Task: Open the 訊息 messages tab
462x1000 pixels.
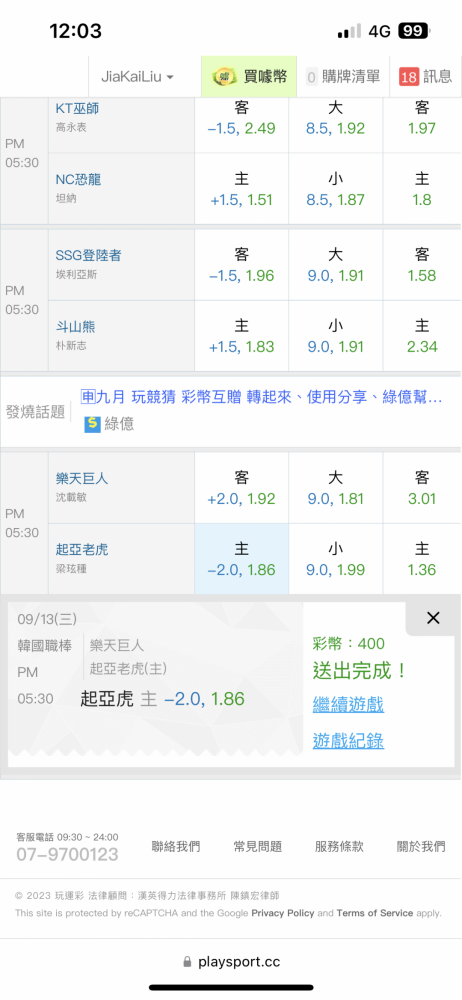Action: click(426, 77)
